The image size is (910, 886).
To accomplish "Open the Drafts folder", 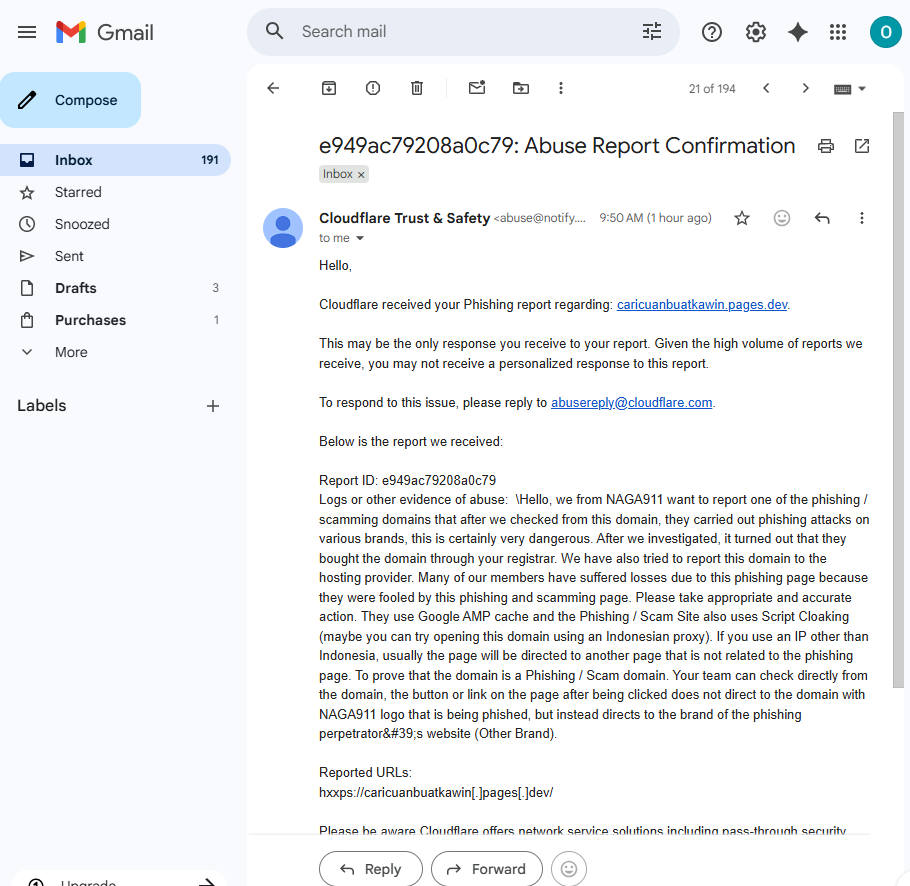I will [115, 288].
